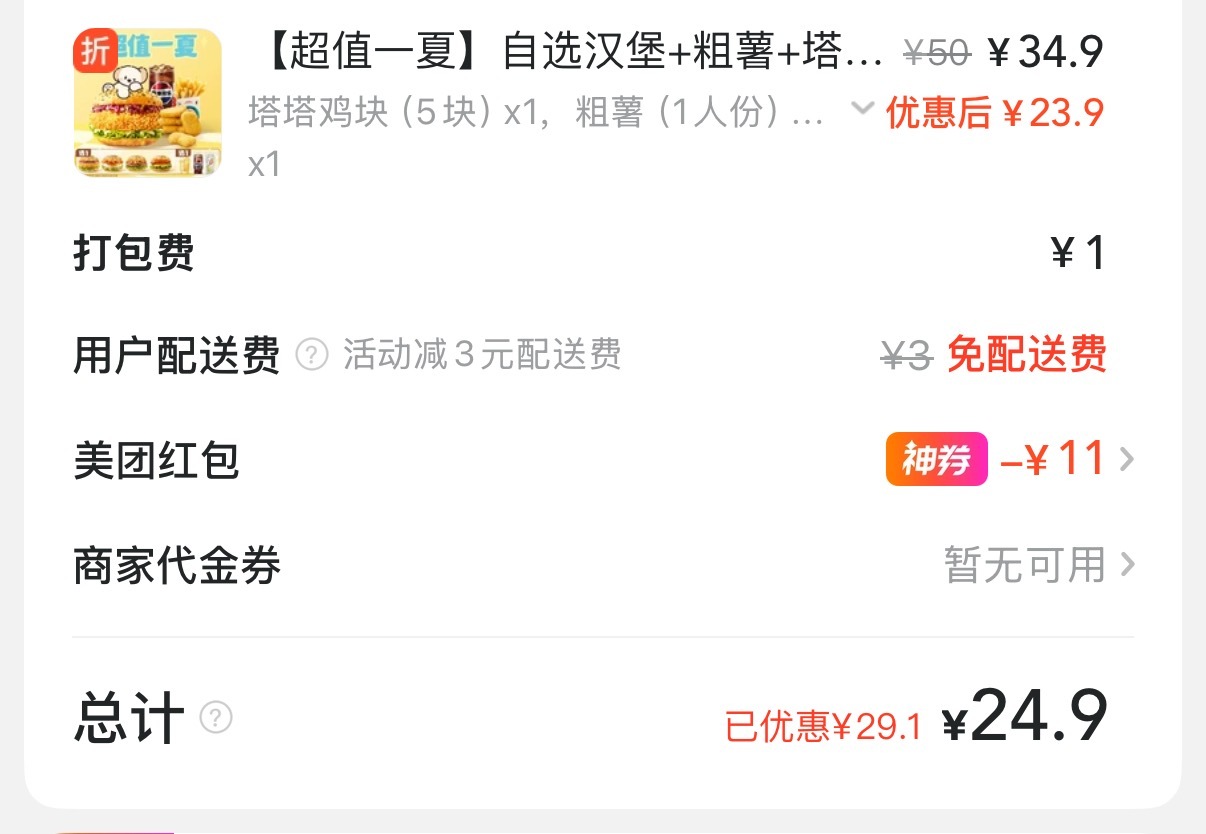
Task: Tap the 活动减3元配送费 promotion note
Action: click(x=483, y=354)
